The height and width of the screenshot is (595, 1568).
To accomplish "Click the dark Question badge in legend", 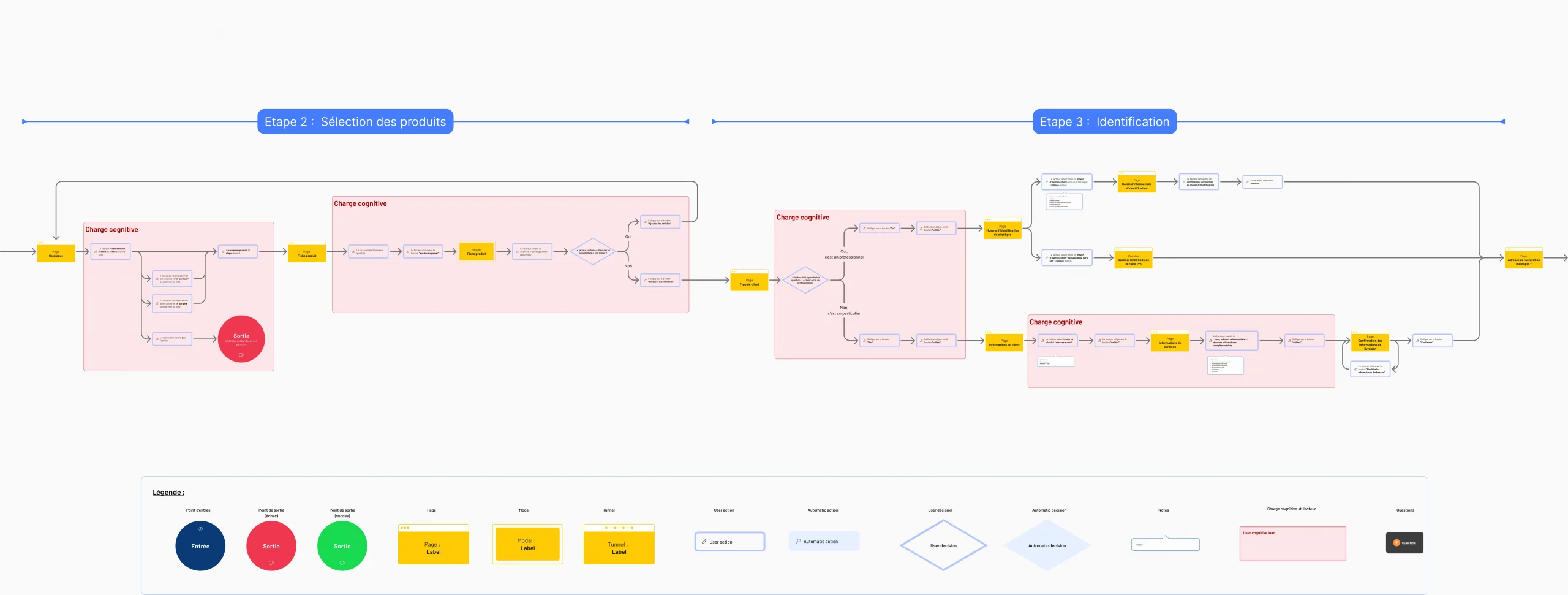I will (1404, 543).
